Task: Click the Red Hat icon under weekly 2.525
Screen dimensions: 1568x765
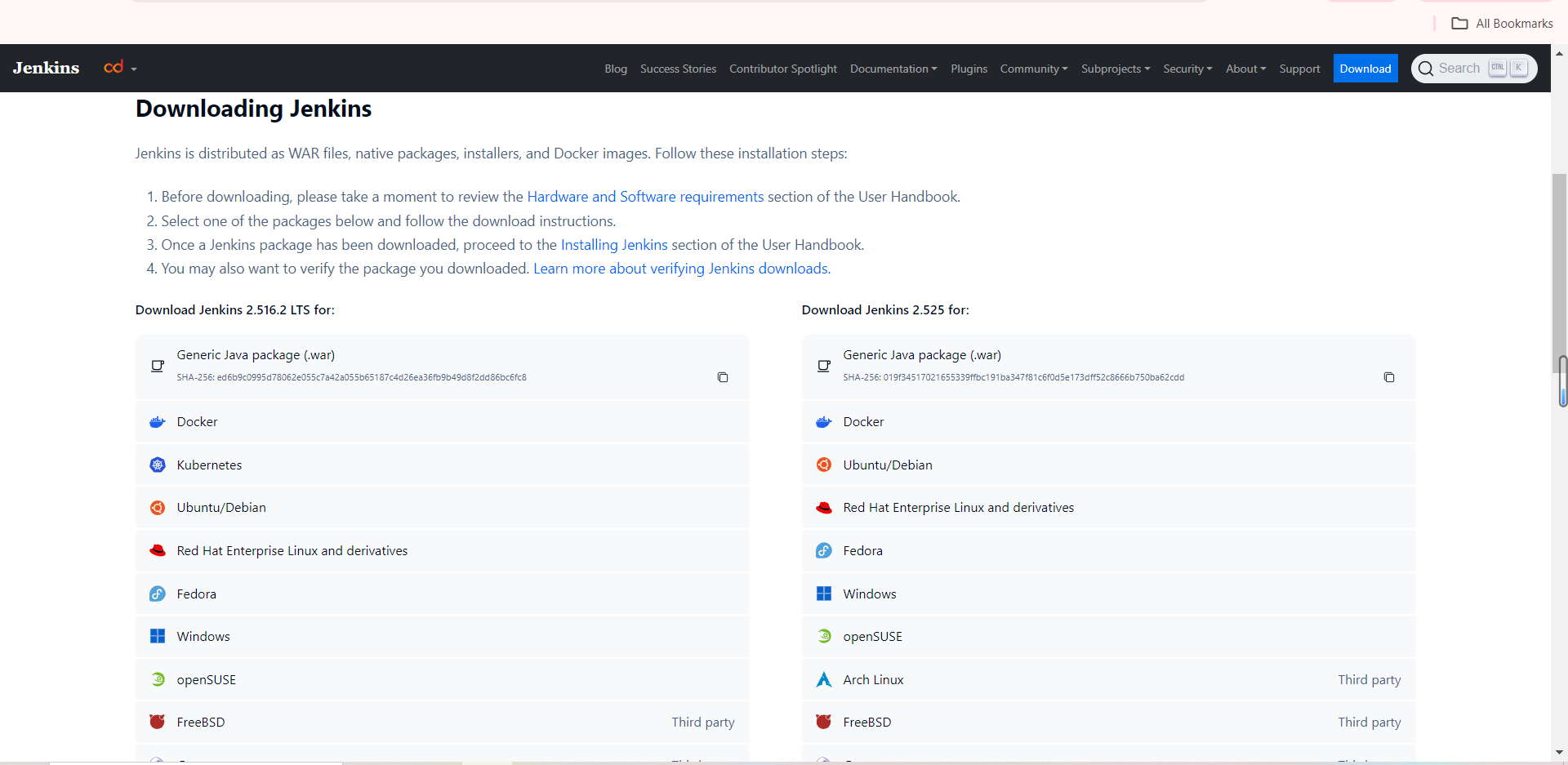Action: click(824, 508)
